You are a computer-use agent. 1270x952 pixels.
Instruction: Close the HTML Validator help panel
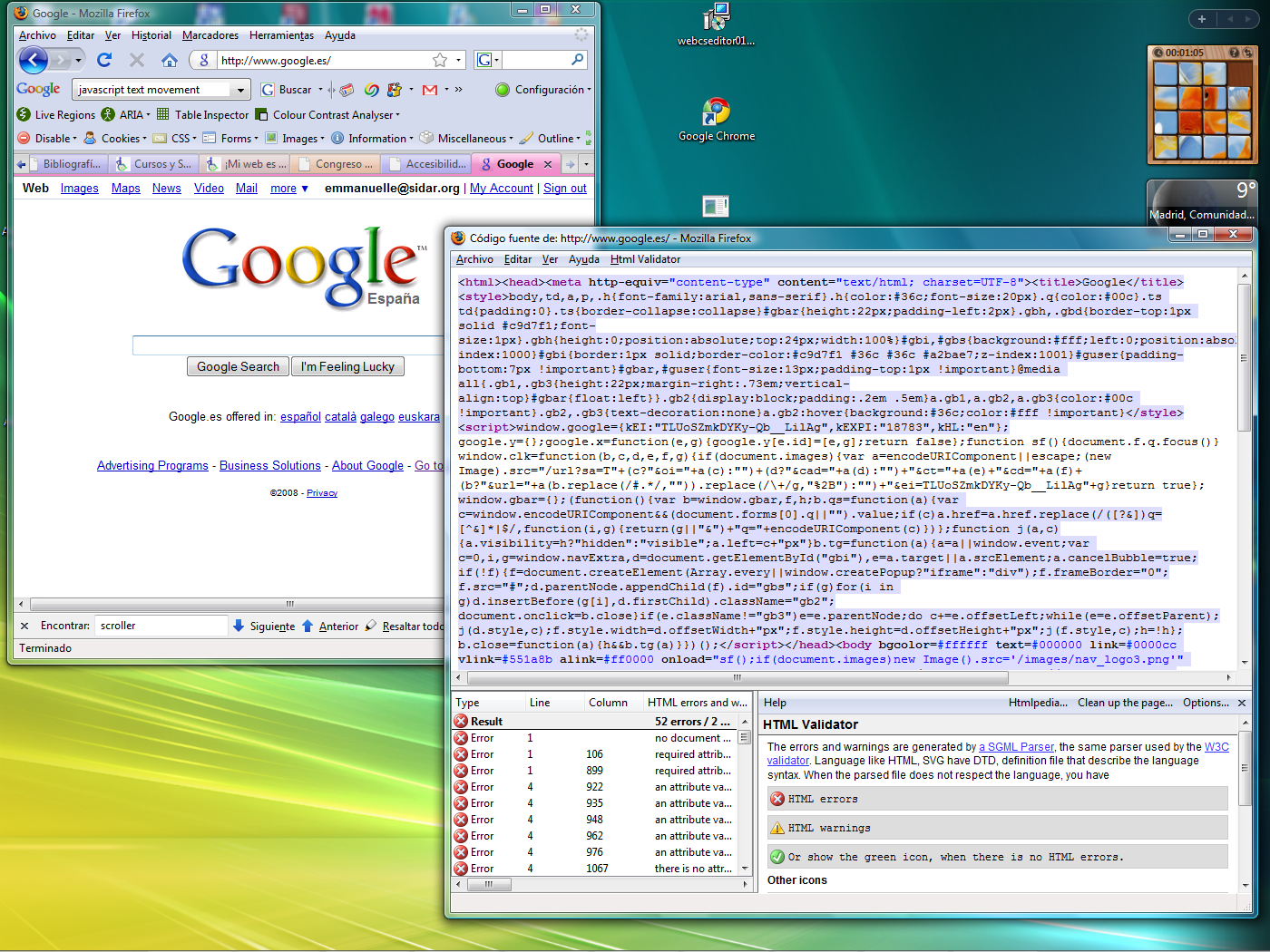pos(1242,703)
